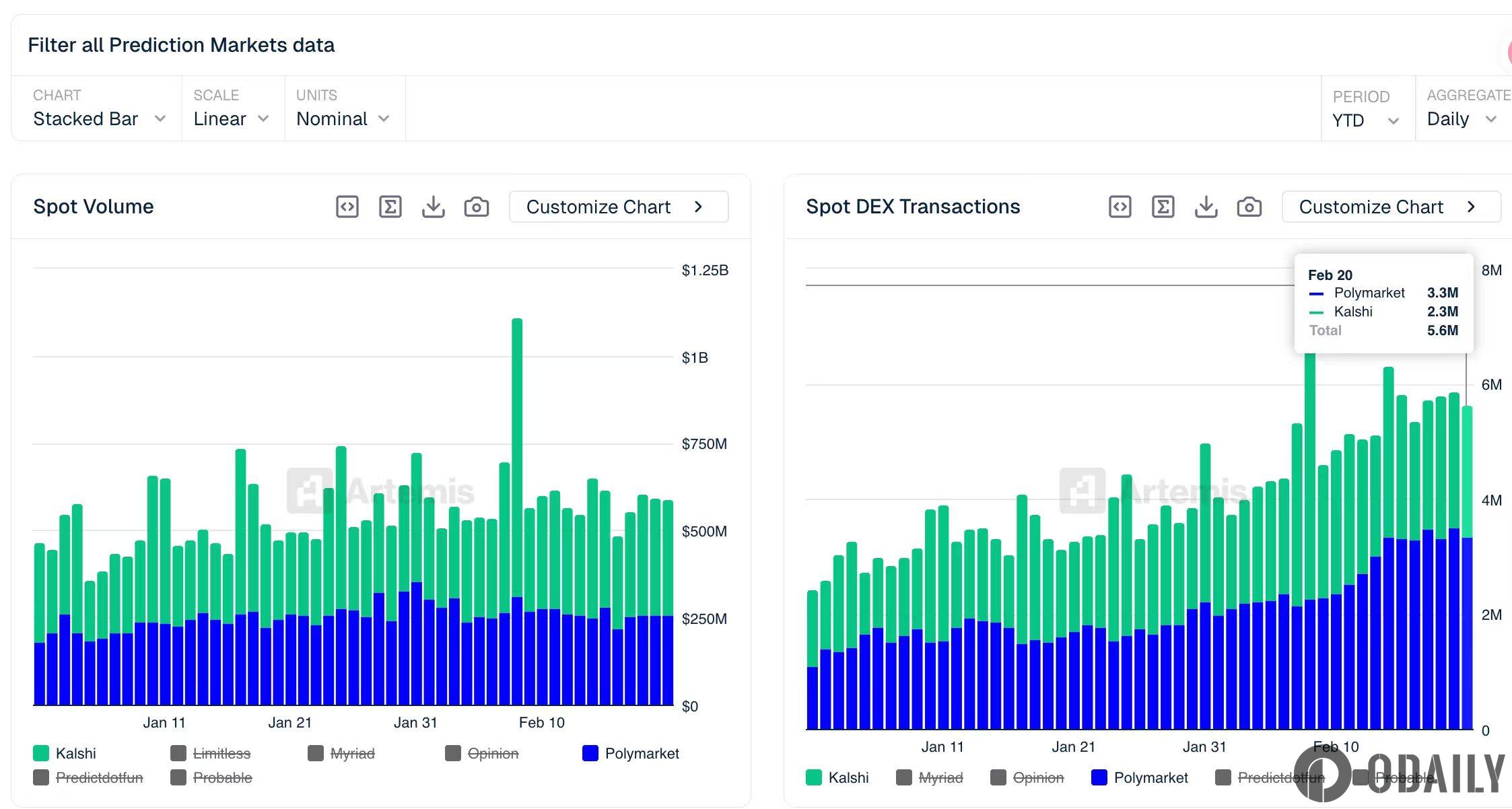This screenshot has height=809, width=1512.
Task: Click embed code icon on Spot DEX Transactions
Action: point(1120,207)
